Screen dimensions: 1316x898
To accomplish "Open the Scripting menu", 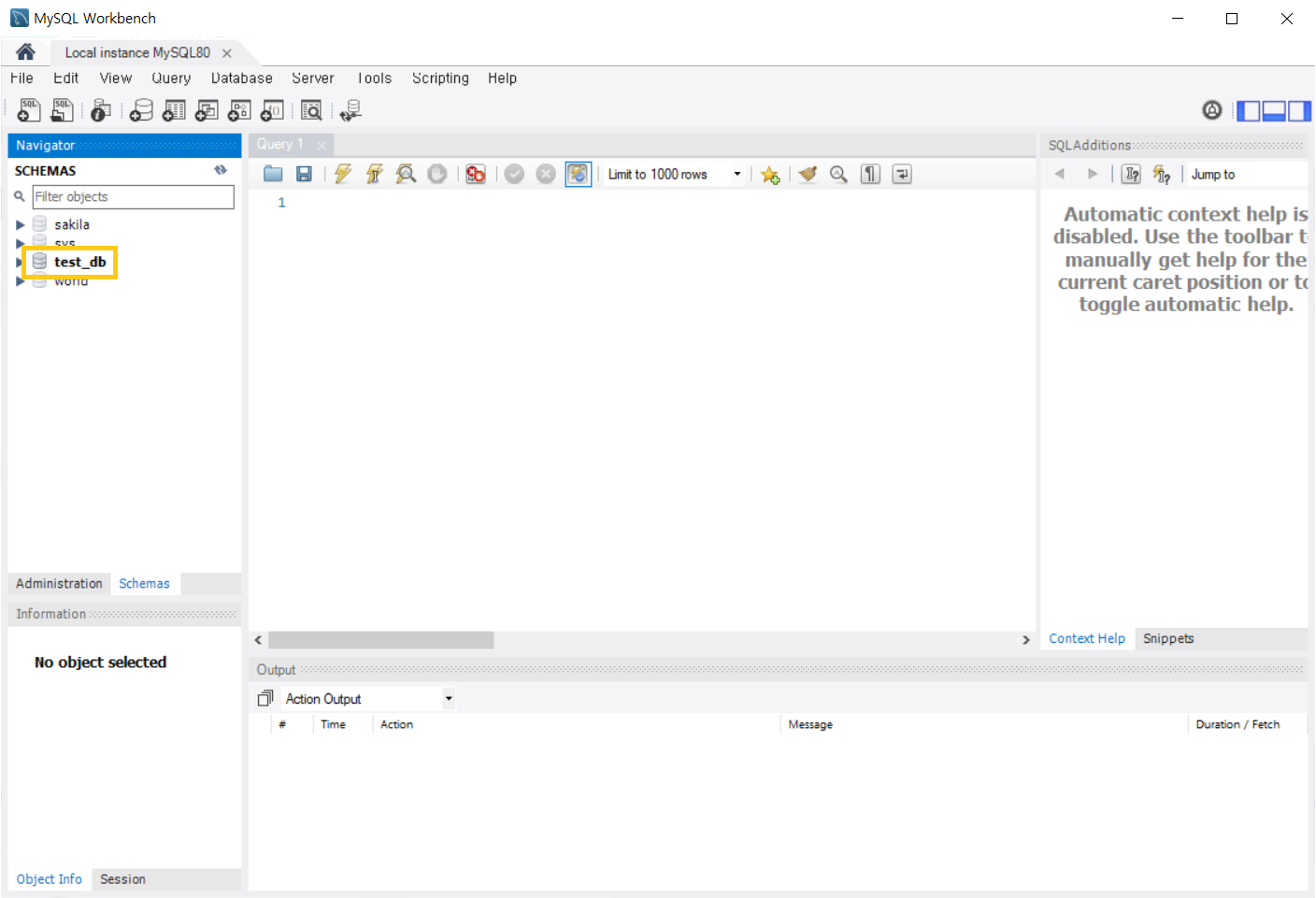I will tap(440, 78).
